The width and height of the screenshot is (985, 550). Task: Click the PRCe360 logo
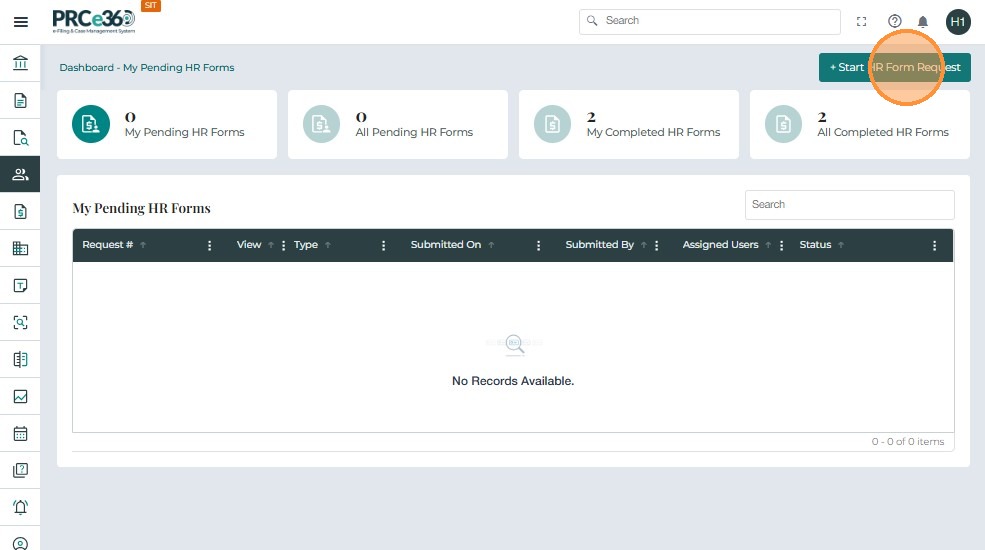coord(94,21)
